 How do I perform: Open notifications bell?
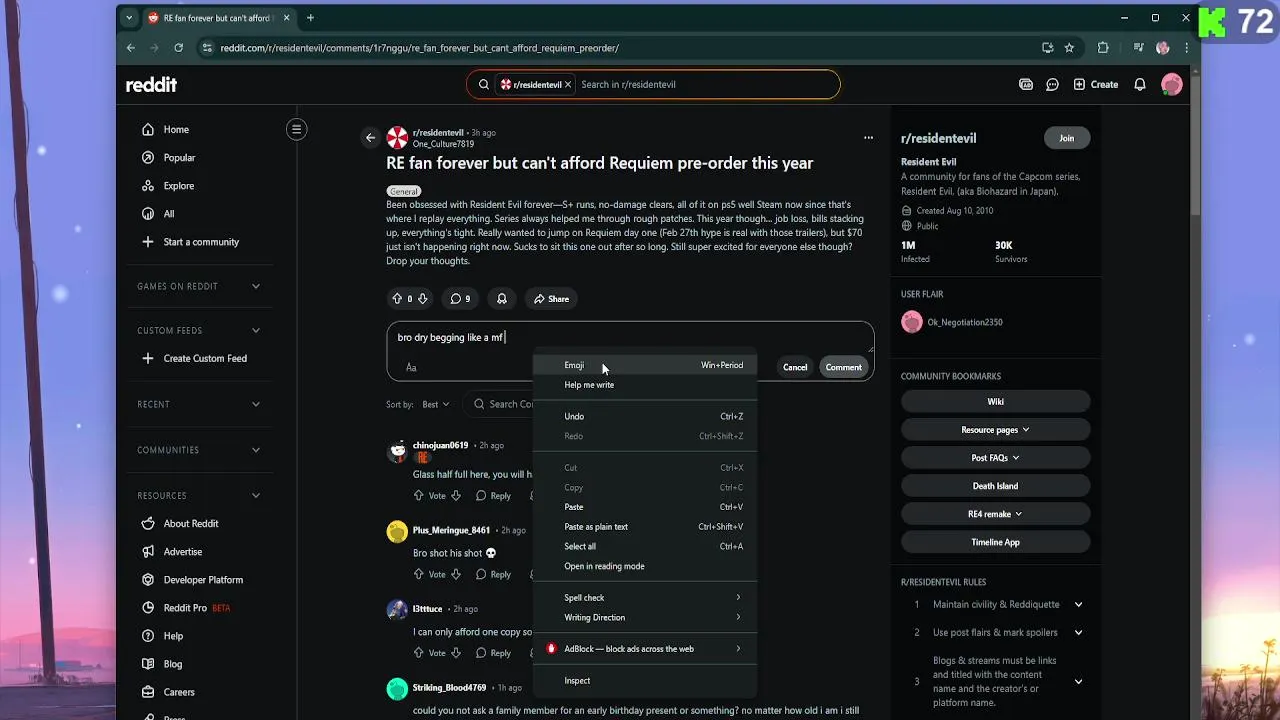[x=1139, y=85]
